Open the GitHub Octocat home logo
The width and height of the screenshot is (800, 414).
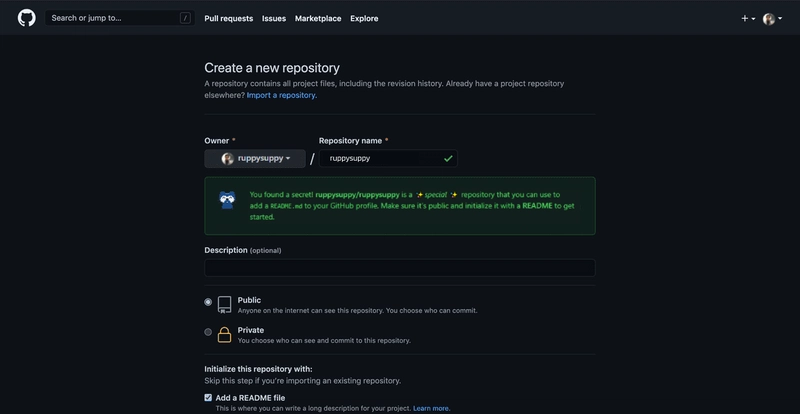27,18
